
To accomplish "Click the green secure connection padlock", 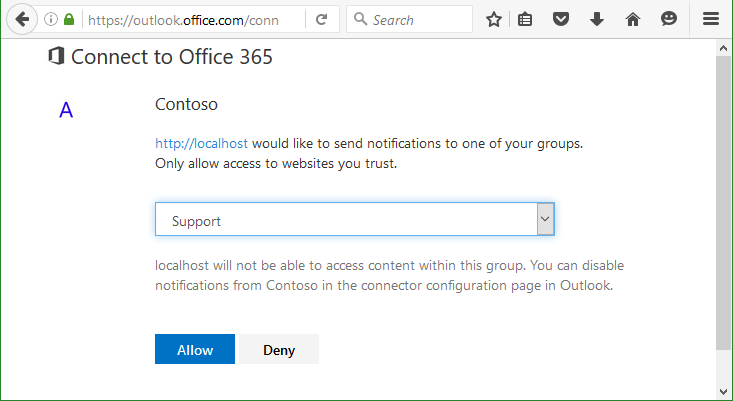I will coord(68,19).
